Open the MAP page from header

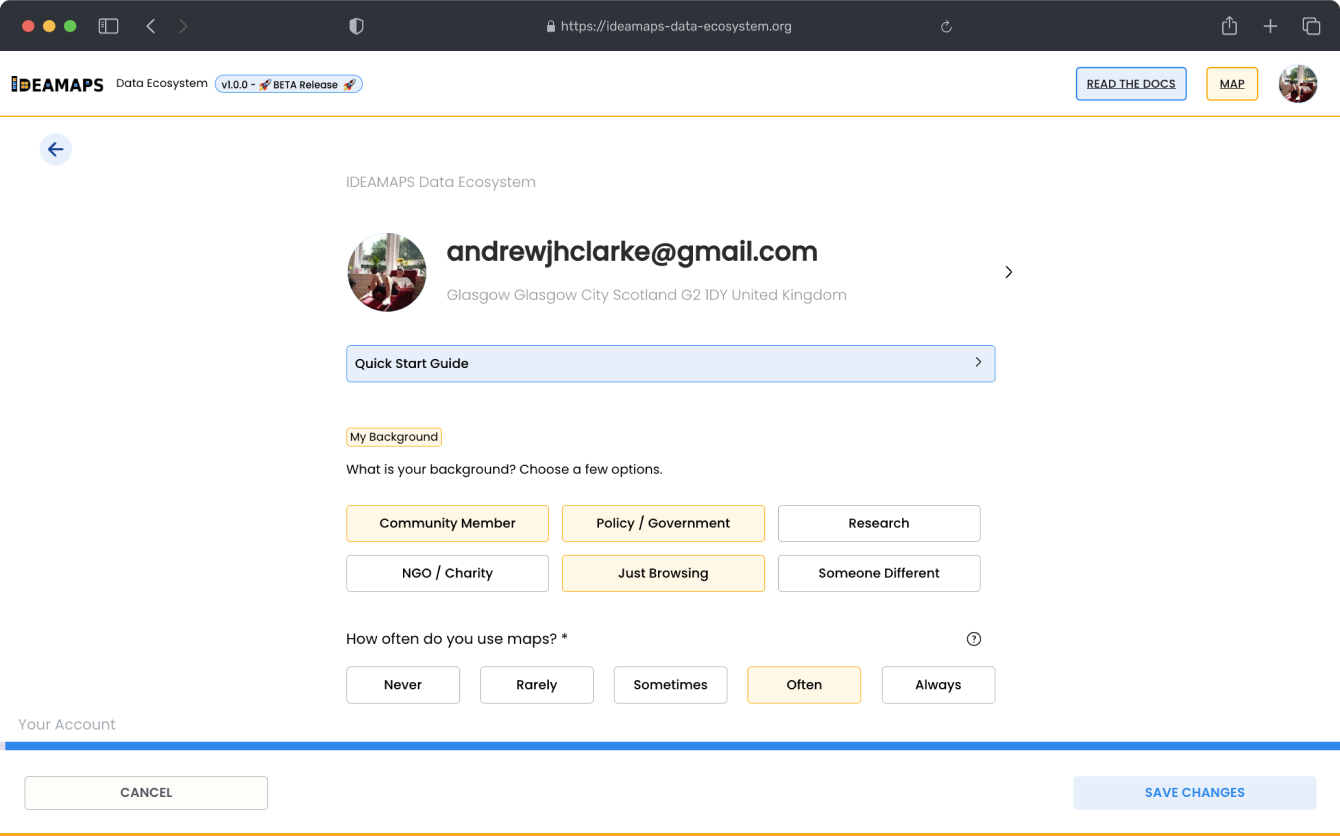coord(1231,84)
